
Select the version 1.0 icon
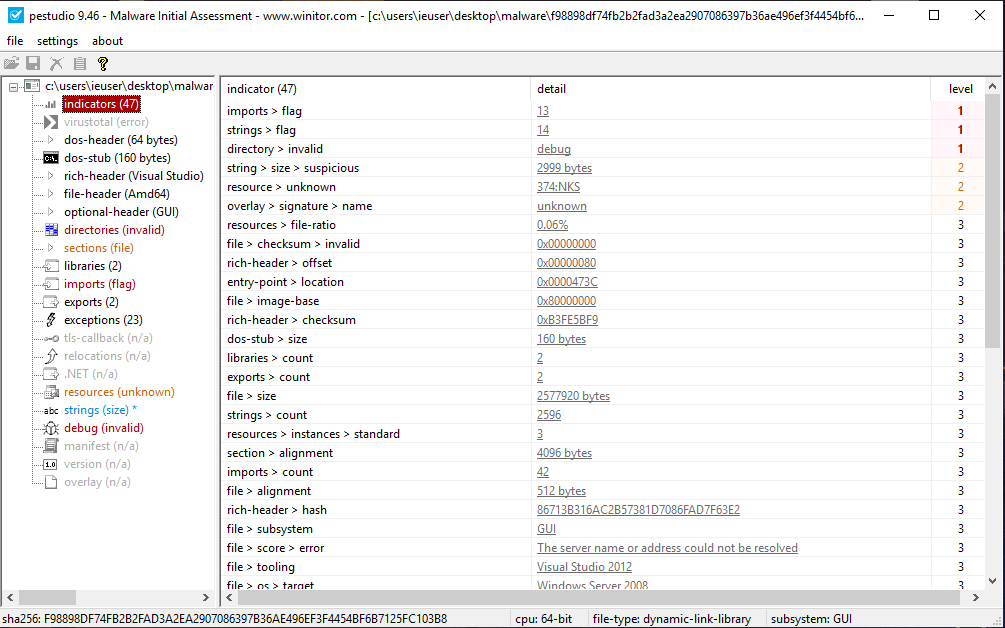[x=51, y=464]
